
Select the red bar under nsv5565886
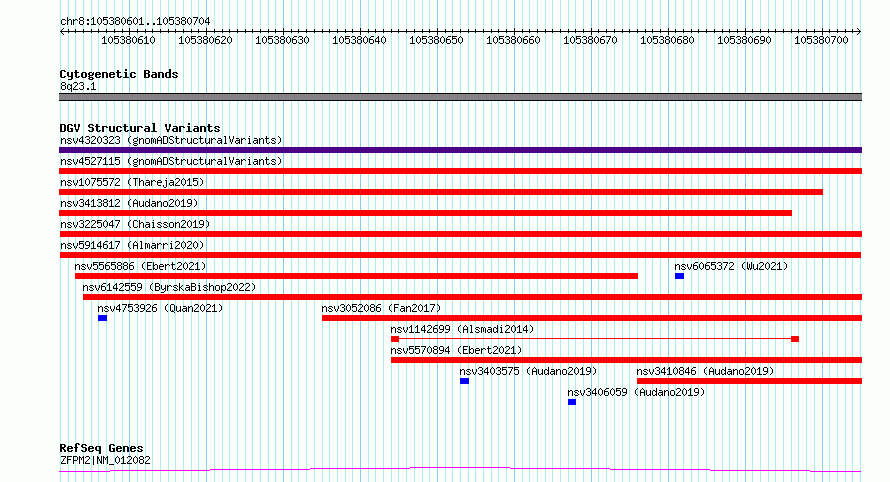pos(356,276)
